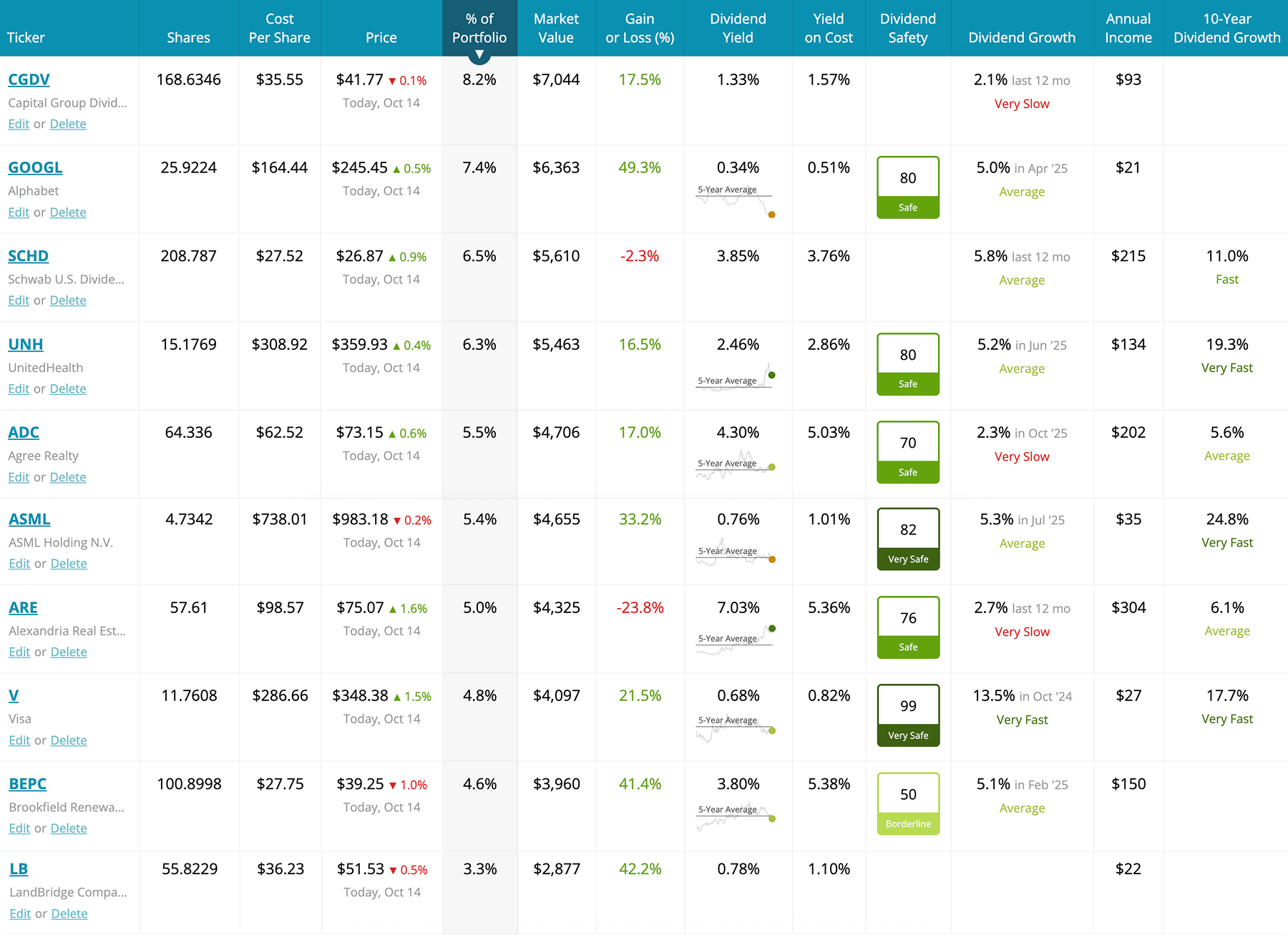Sort by Market Value header
Screen dimensions: 1288x935
[556, 28]
